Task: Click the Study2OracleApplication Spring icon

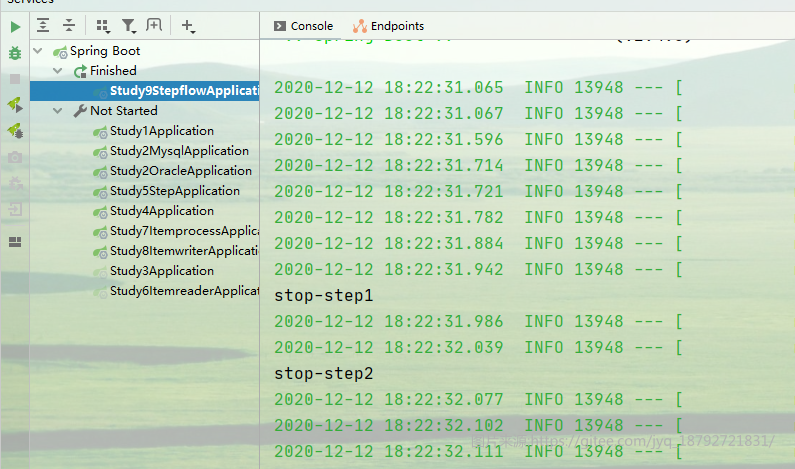Action: click(x=100, y=172)
